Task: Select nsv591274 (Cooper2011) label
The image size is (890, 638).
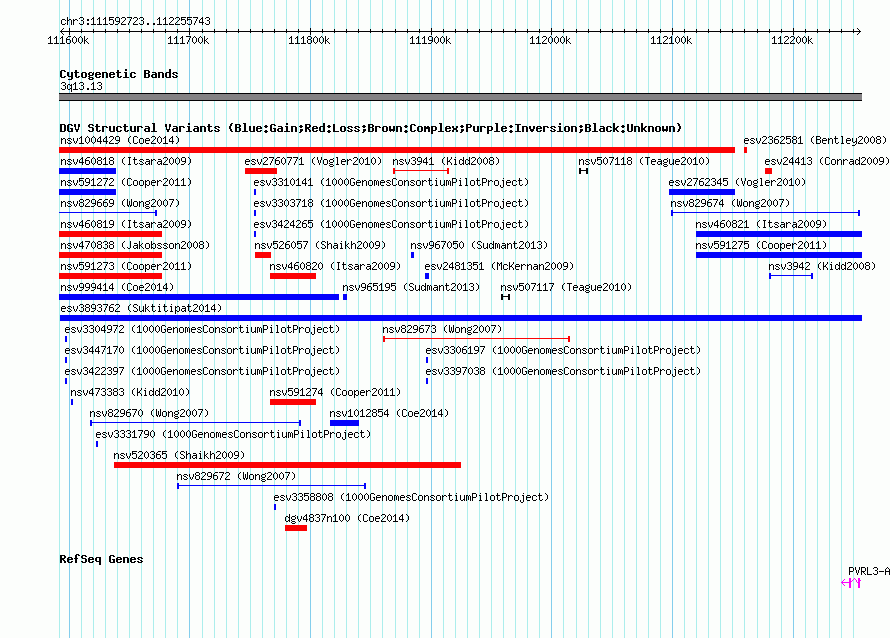Action: [335, 392]
